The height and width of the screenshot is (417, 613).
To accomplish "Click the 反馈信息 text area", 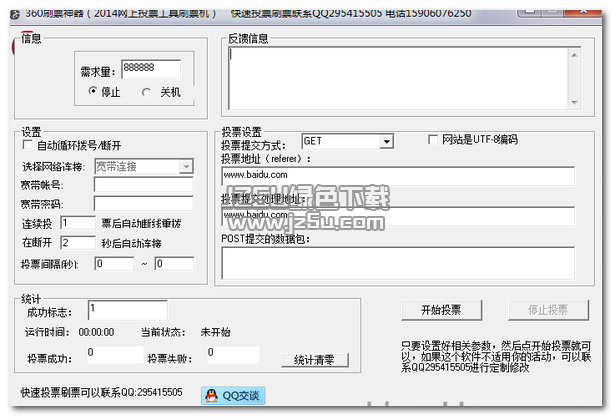I will [x=399, y=78].
